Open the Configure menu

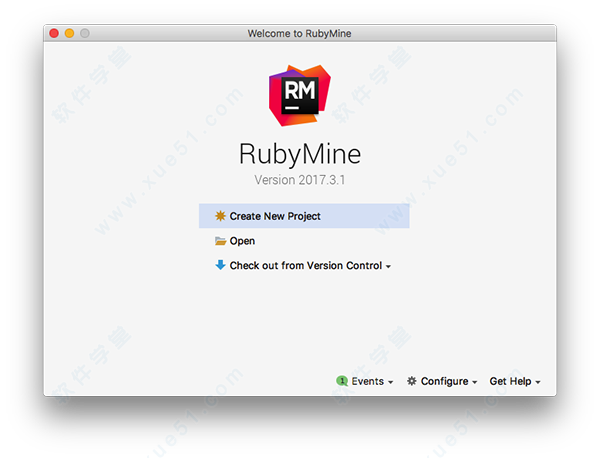tap(442, 381)
